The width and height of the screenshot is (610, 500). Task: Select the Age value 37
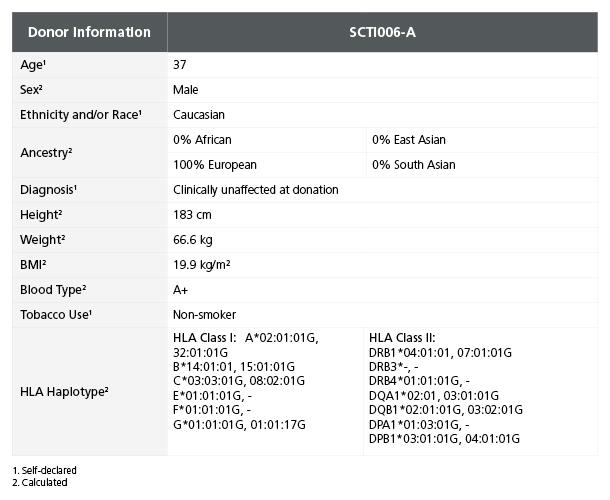[x=181, y=65]
